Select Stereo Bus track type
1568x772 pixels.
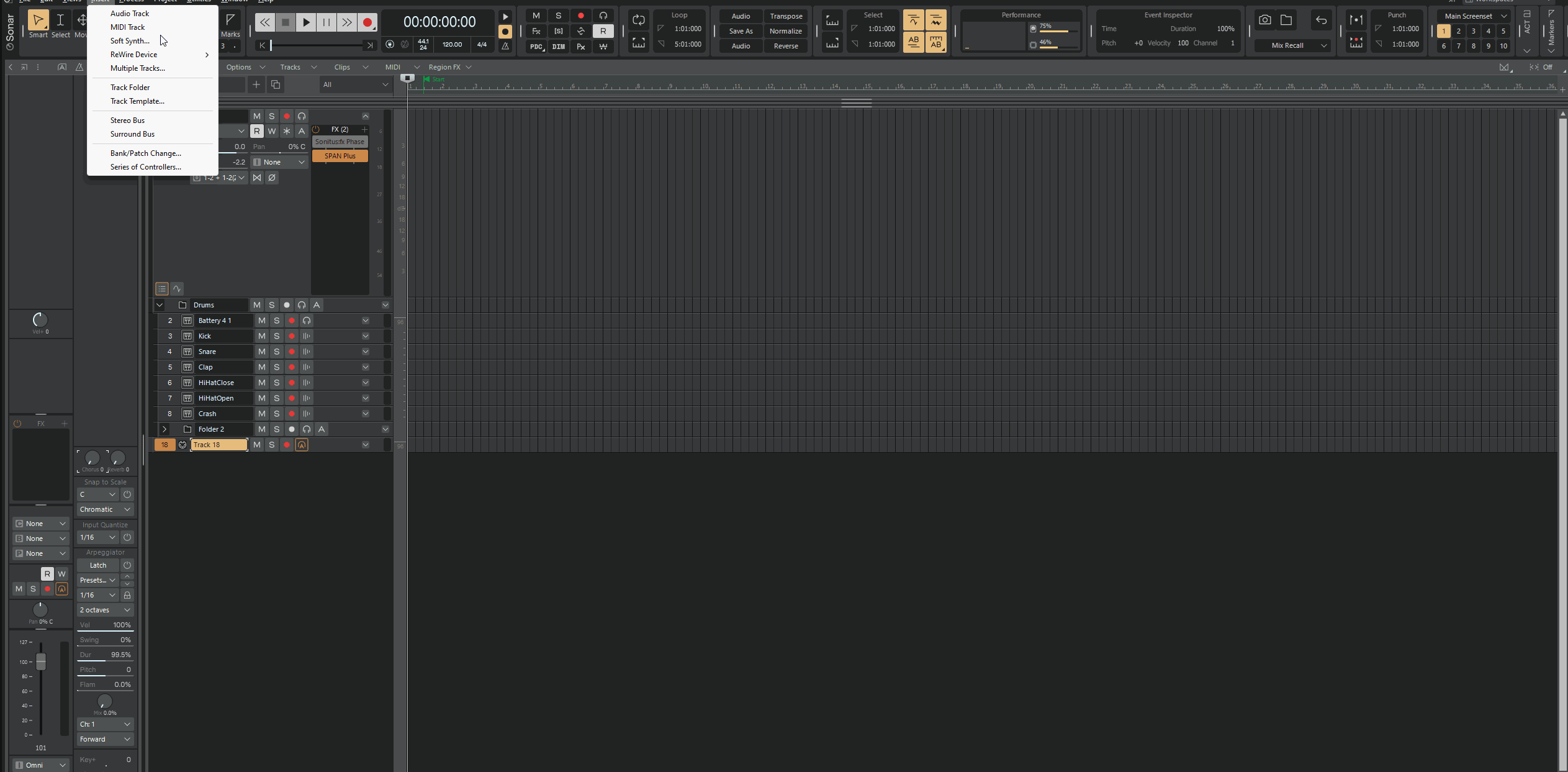pos(127,120)
